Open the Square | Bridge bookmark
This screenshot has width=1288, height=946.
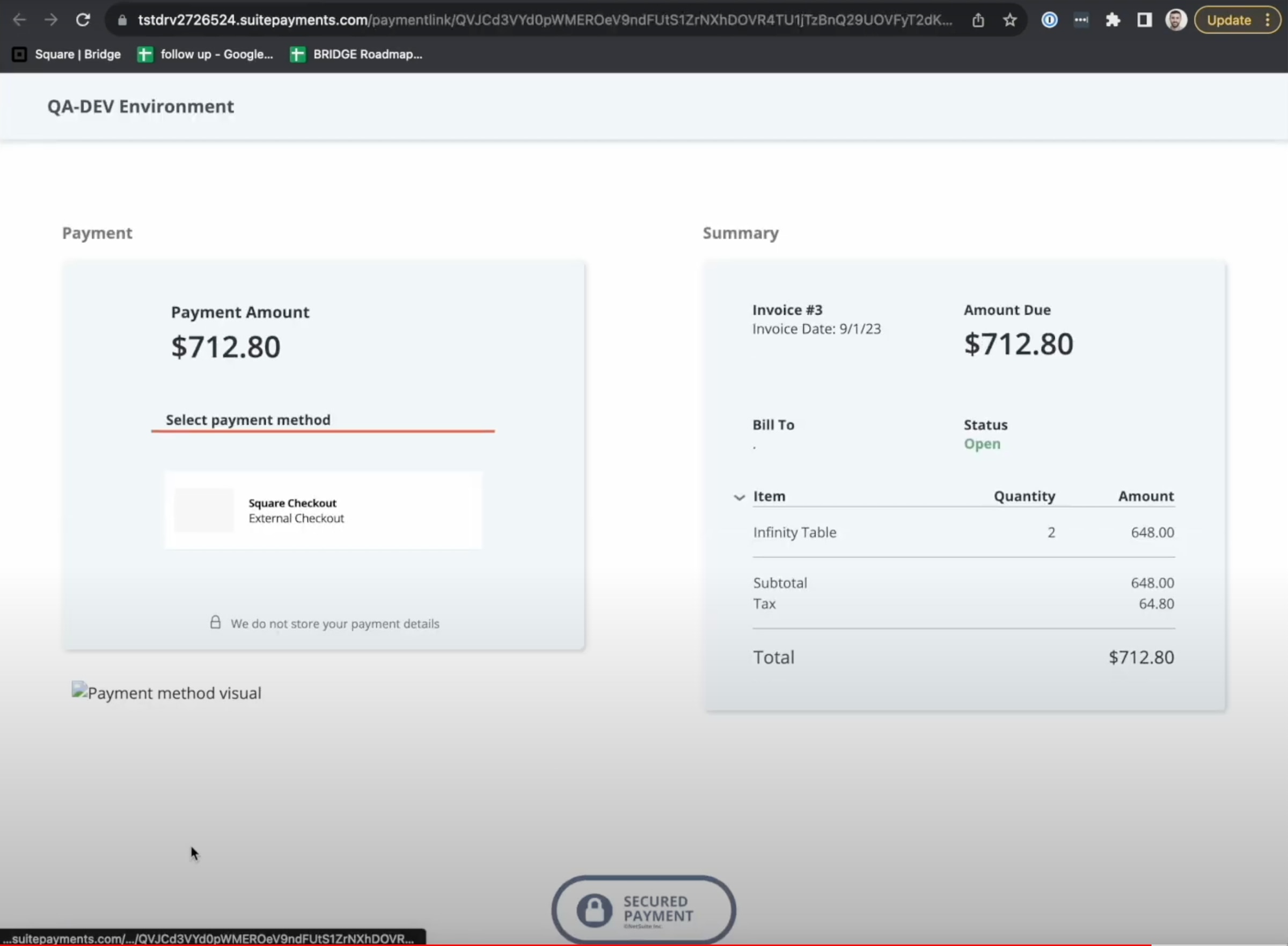[67, 54]
